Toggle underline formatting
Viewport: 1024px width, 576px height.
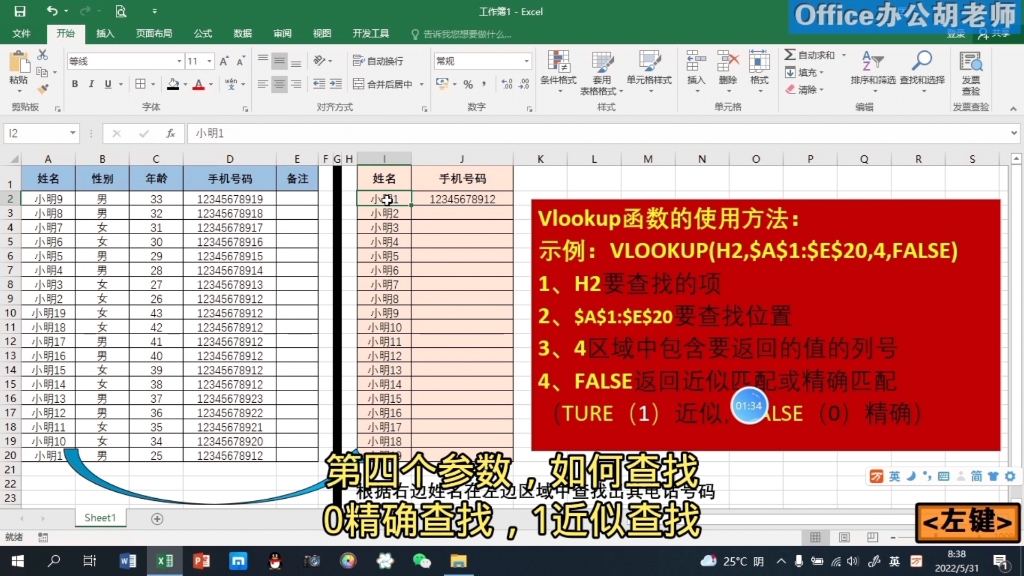tap(106, 83)
